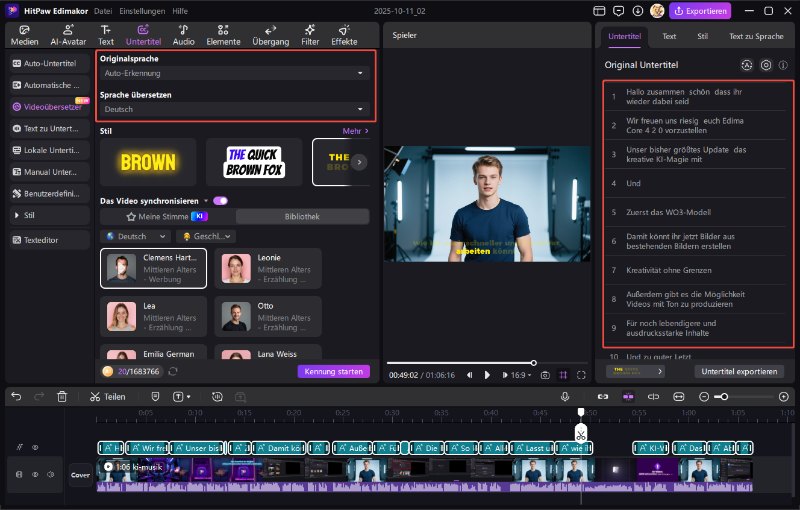This screenshot has height=510, width=800.
Task: Click the trash delete icon in timeline
Action: [62, 396]
